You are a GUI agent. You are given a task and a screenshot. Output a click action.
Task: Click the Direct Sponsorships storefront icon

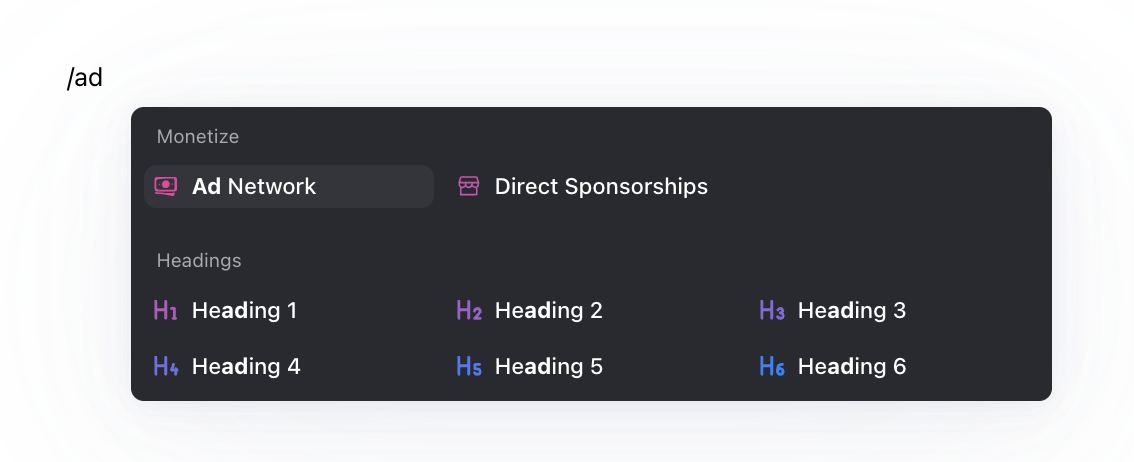click(x=469, y=187)
